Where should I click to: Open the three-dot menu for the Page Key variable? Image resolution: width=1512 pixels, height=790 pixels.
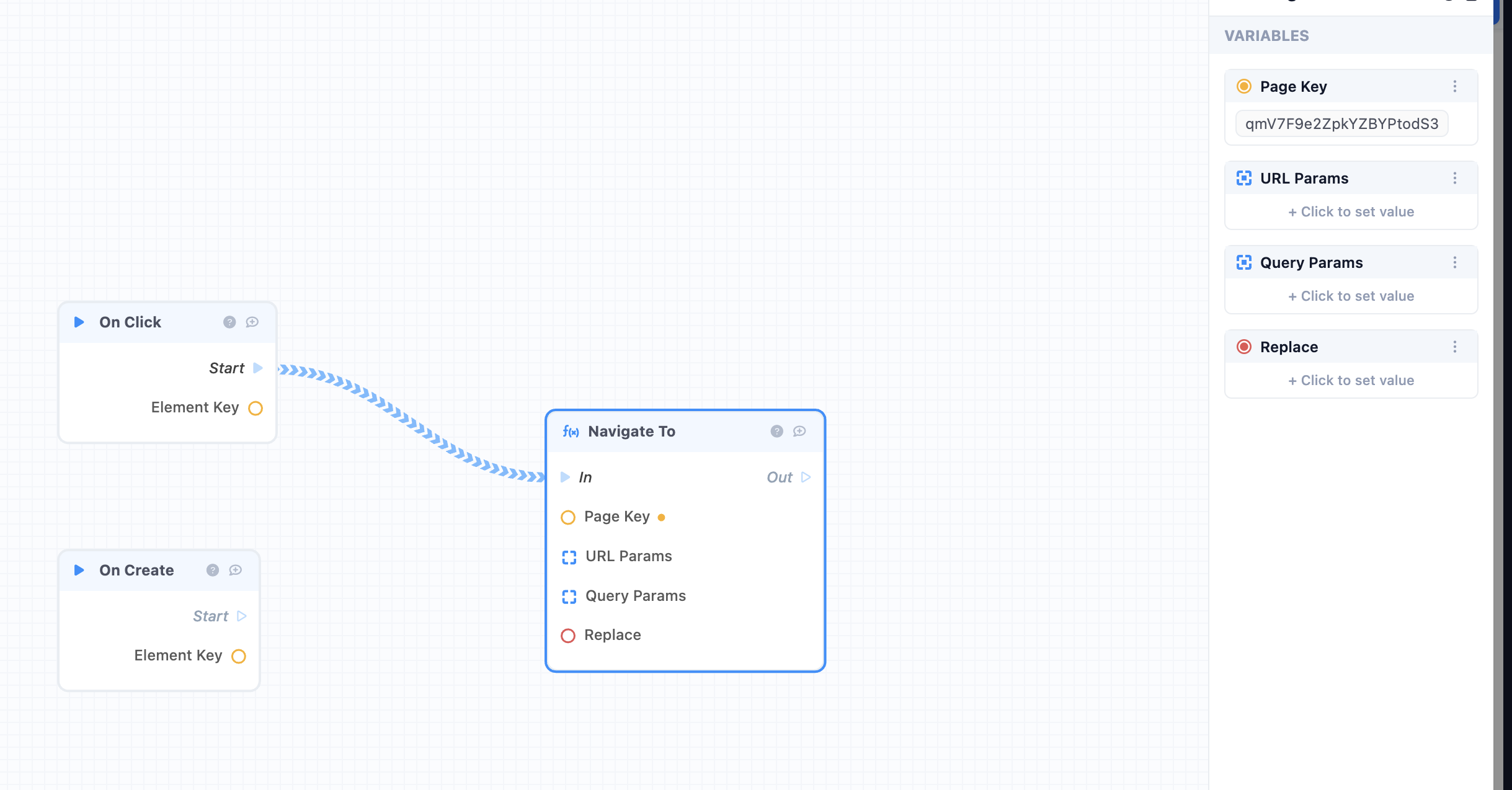[x=1456, y=86]
